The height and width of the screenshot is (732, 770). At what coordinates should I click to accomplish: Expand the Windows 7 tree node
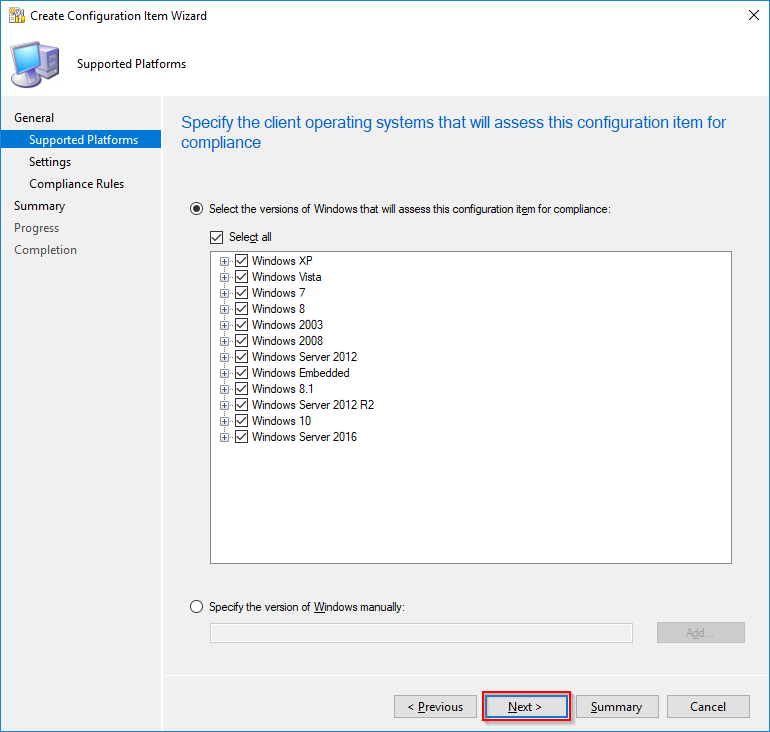tap(224, 293)
